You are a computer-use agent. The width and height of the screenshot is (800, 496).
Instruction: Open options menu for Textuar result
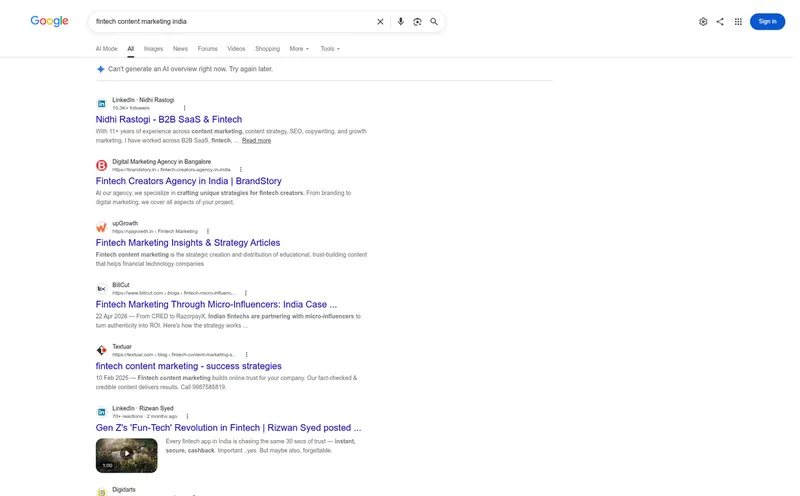click(246, 355)
